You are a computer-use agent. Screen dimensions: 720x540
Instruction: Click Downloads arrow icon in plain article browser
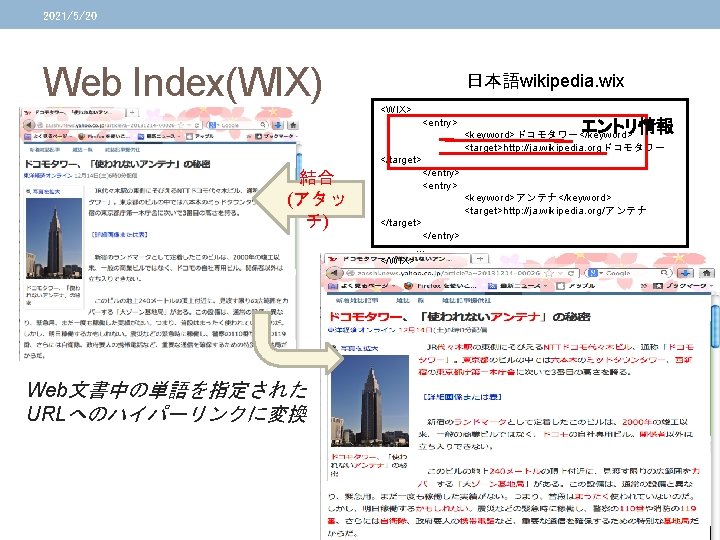click(278, 125)
